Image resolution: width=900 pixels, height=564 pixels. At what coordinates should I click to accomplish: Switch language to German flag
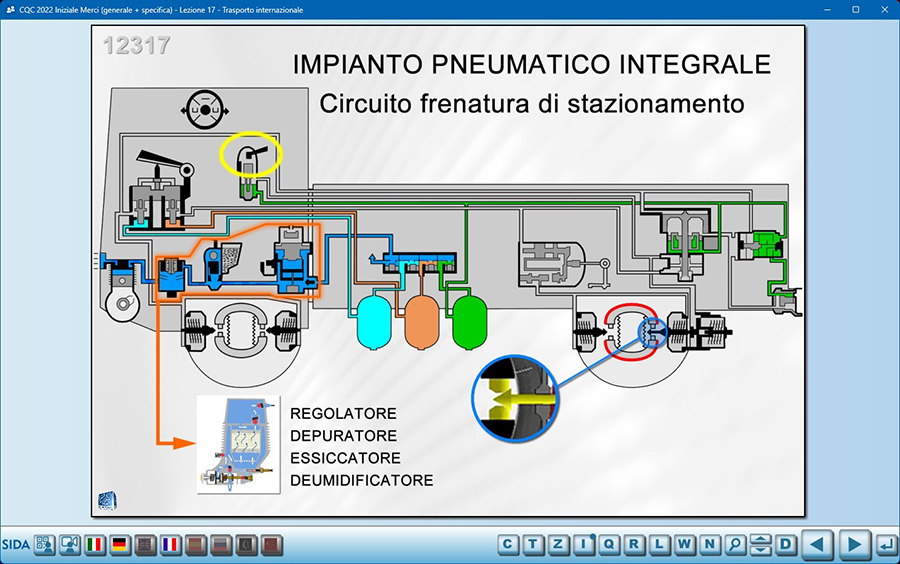(120, 545)
